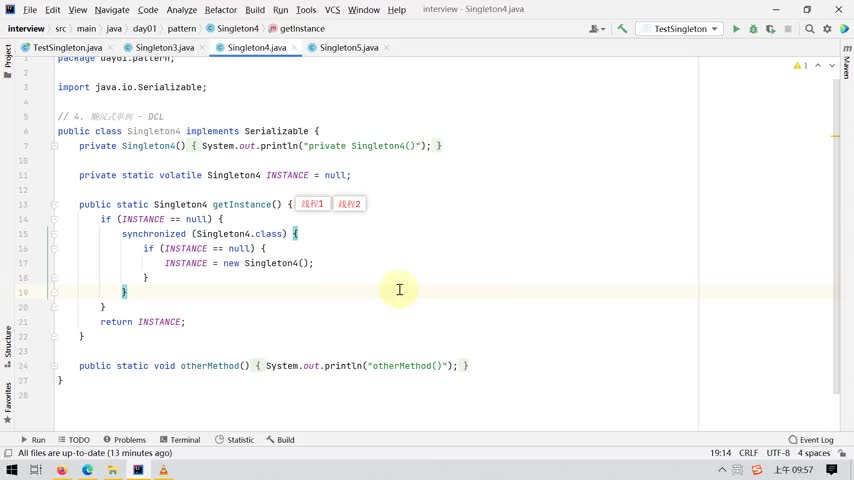
Task: Switch to Singleton3.java tab
Action: point(164,48)
